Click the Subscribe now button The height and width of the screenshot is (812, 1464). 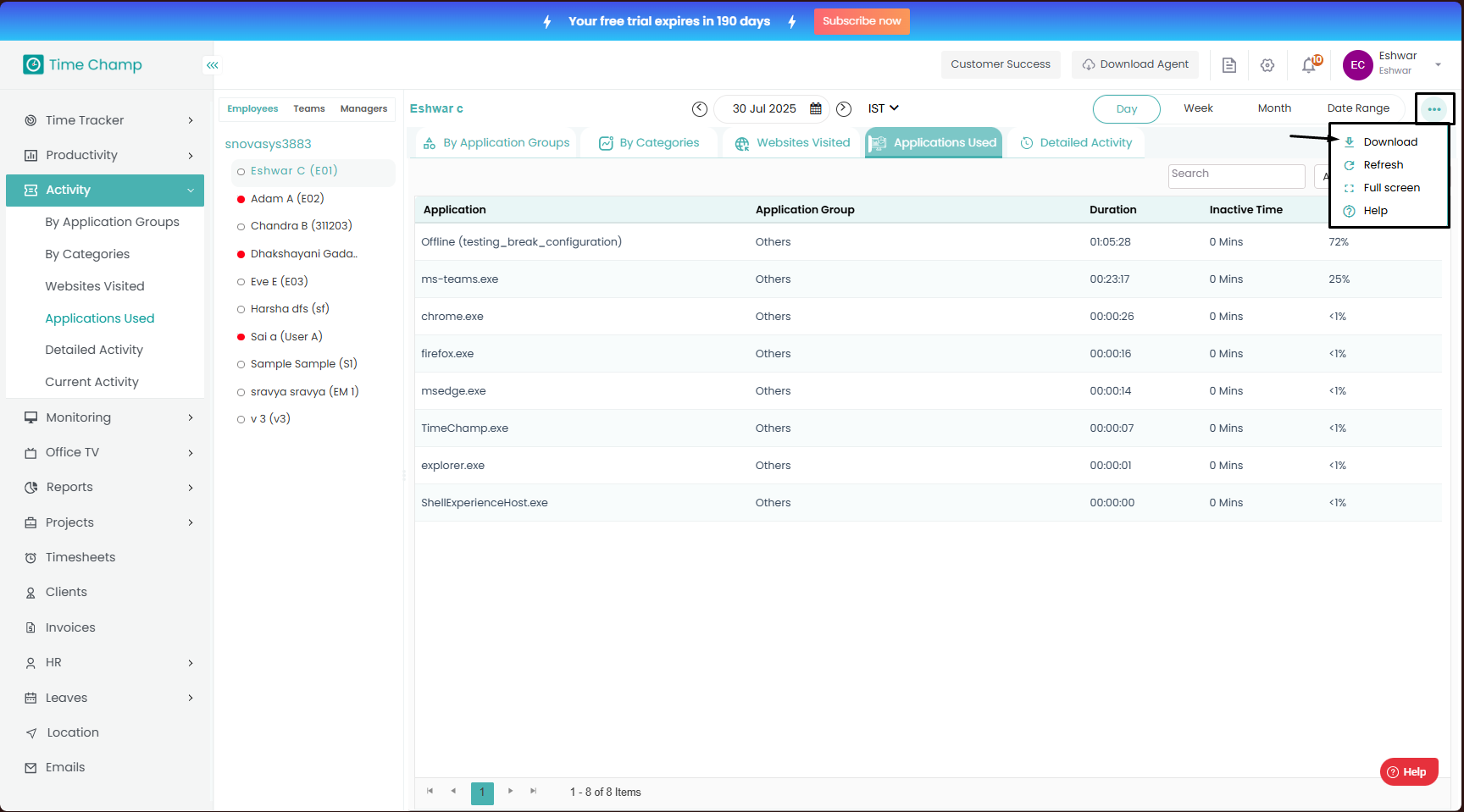coord(862,21)
